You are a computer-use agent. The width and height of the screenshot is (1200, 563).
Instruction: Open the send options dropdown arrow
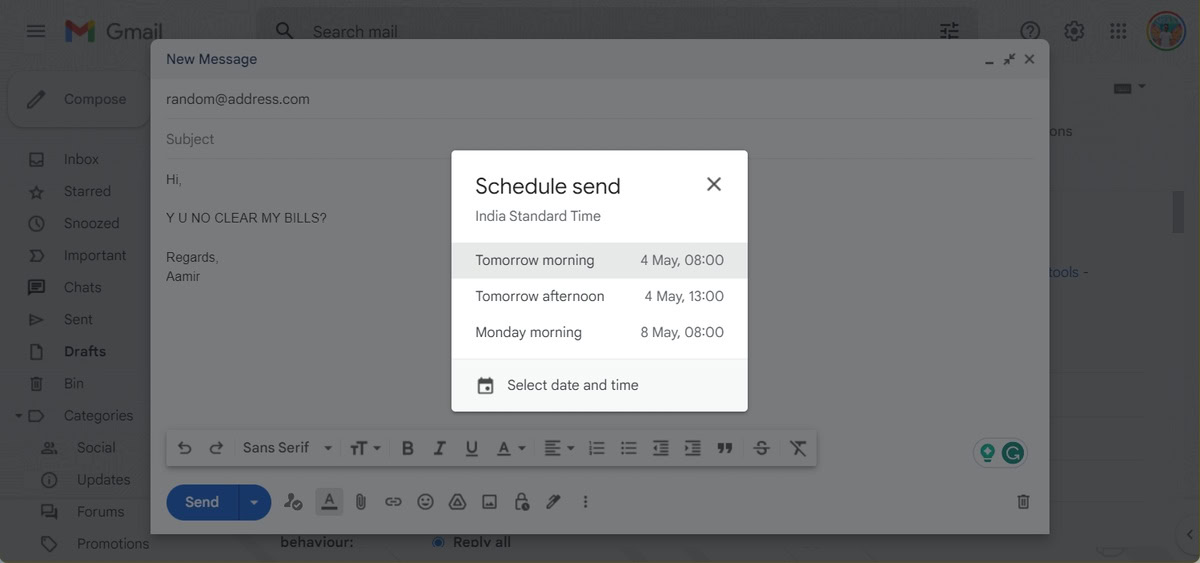pos(254,502)
